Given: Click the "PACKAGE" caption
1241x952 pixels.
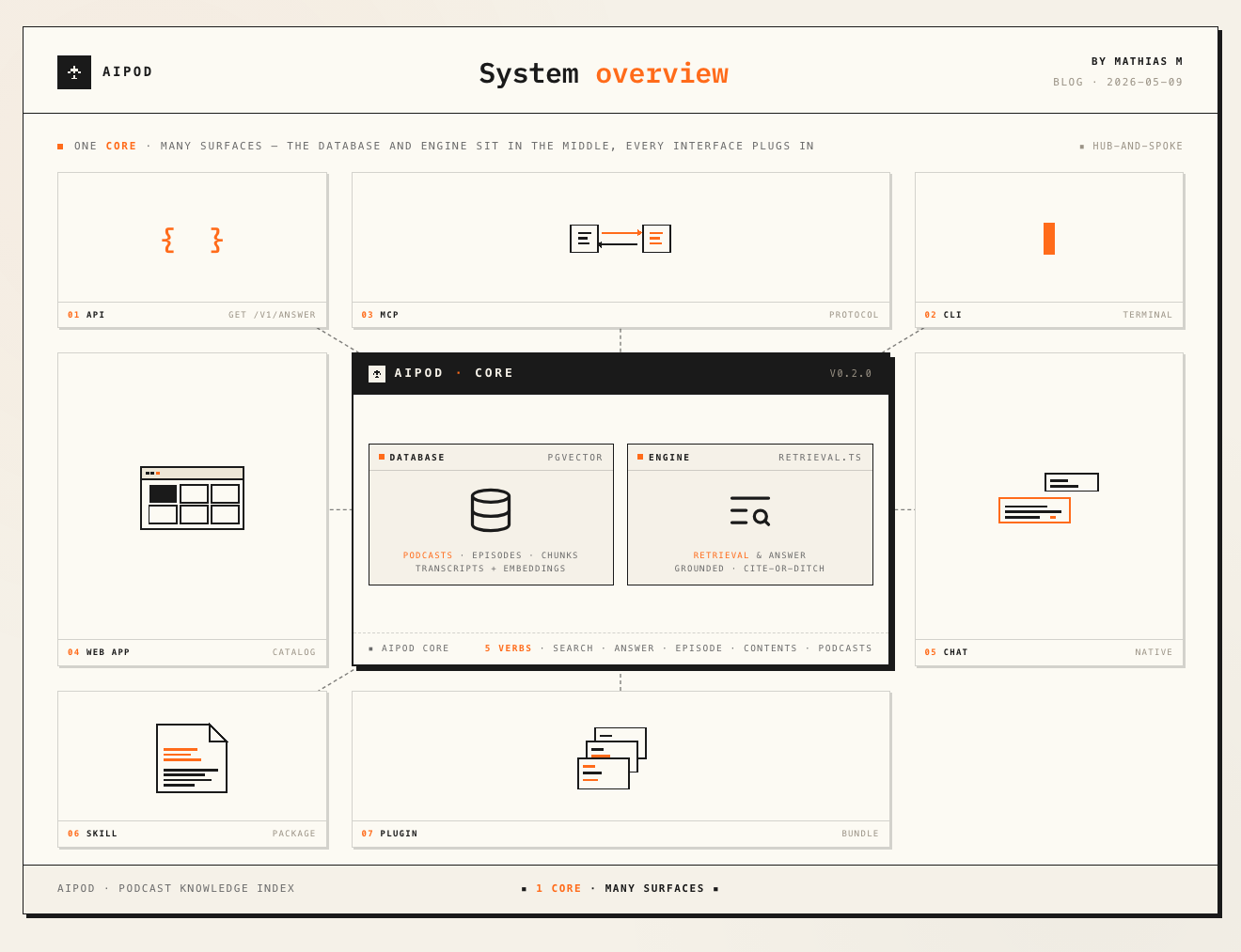Looking at the screenshot, I should (x=294, y=834).
